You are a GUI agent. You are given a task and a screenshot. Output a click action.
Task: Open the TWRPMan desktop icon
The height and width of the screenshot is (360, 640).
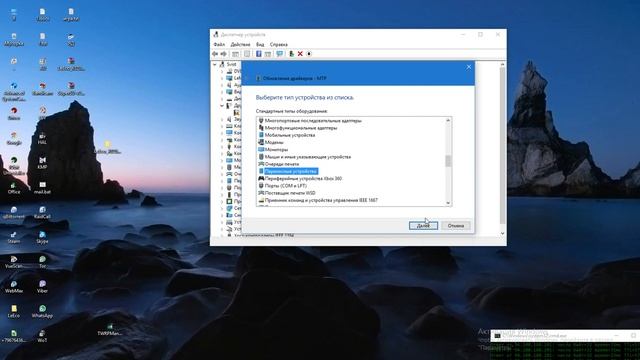110,330
